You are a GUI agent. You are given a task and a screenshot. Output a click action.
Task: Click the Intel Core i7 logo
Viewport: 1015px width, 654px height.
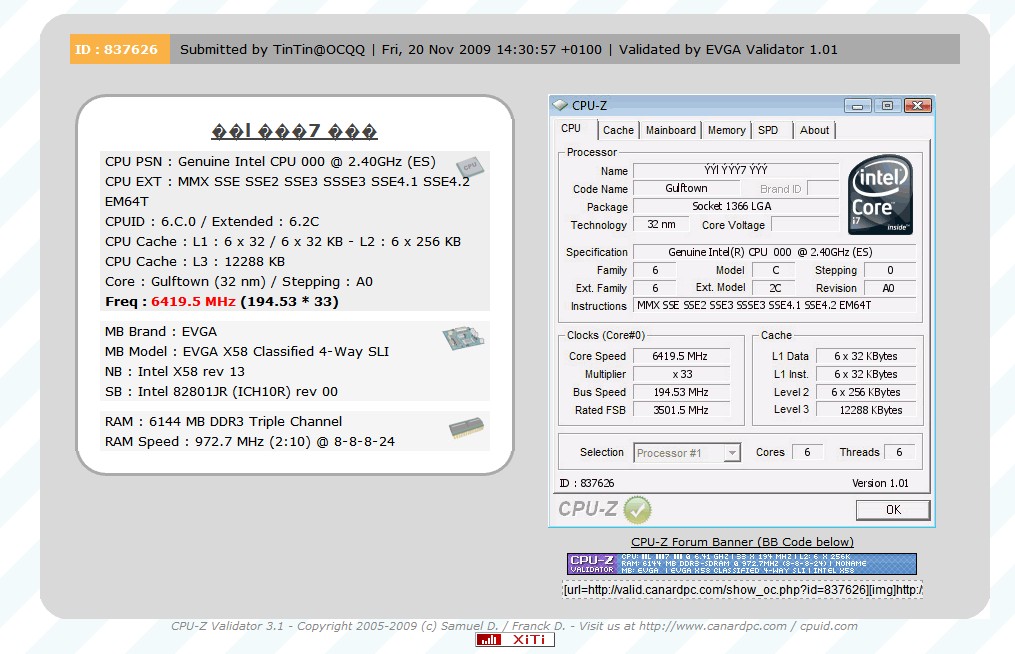click(x=880, y=194)
